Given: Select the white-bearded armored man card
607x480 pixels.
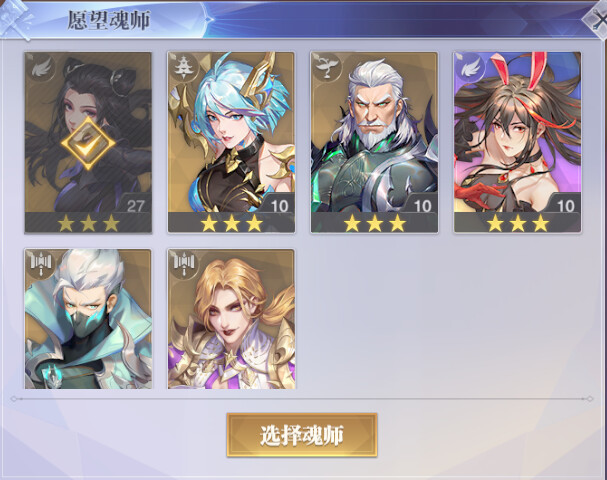Looking at the screenshot, I should (x=374, y=142).
